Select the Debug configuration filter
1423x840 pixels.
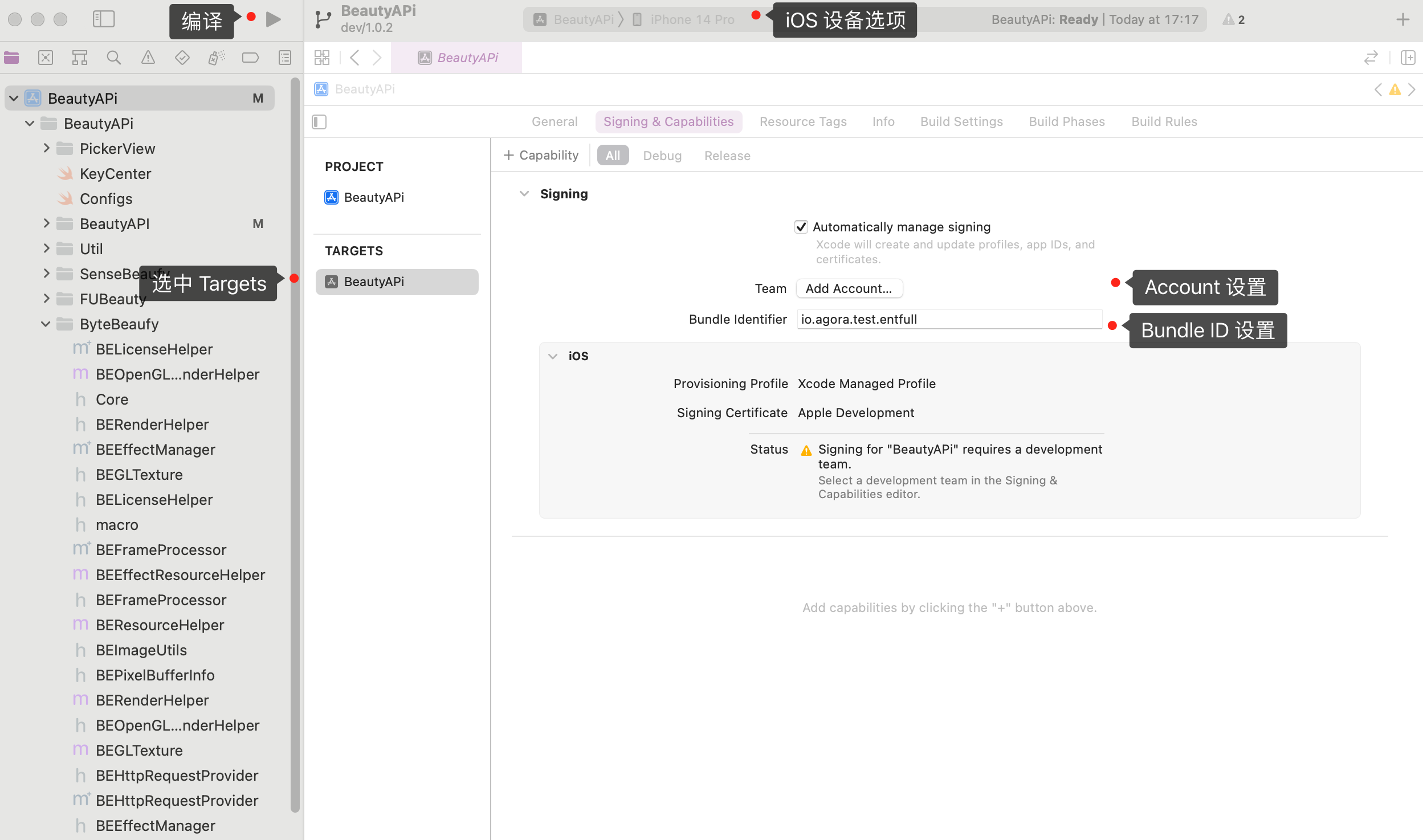662,156
